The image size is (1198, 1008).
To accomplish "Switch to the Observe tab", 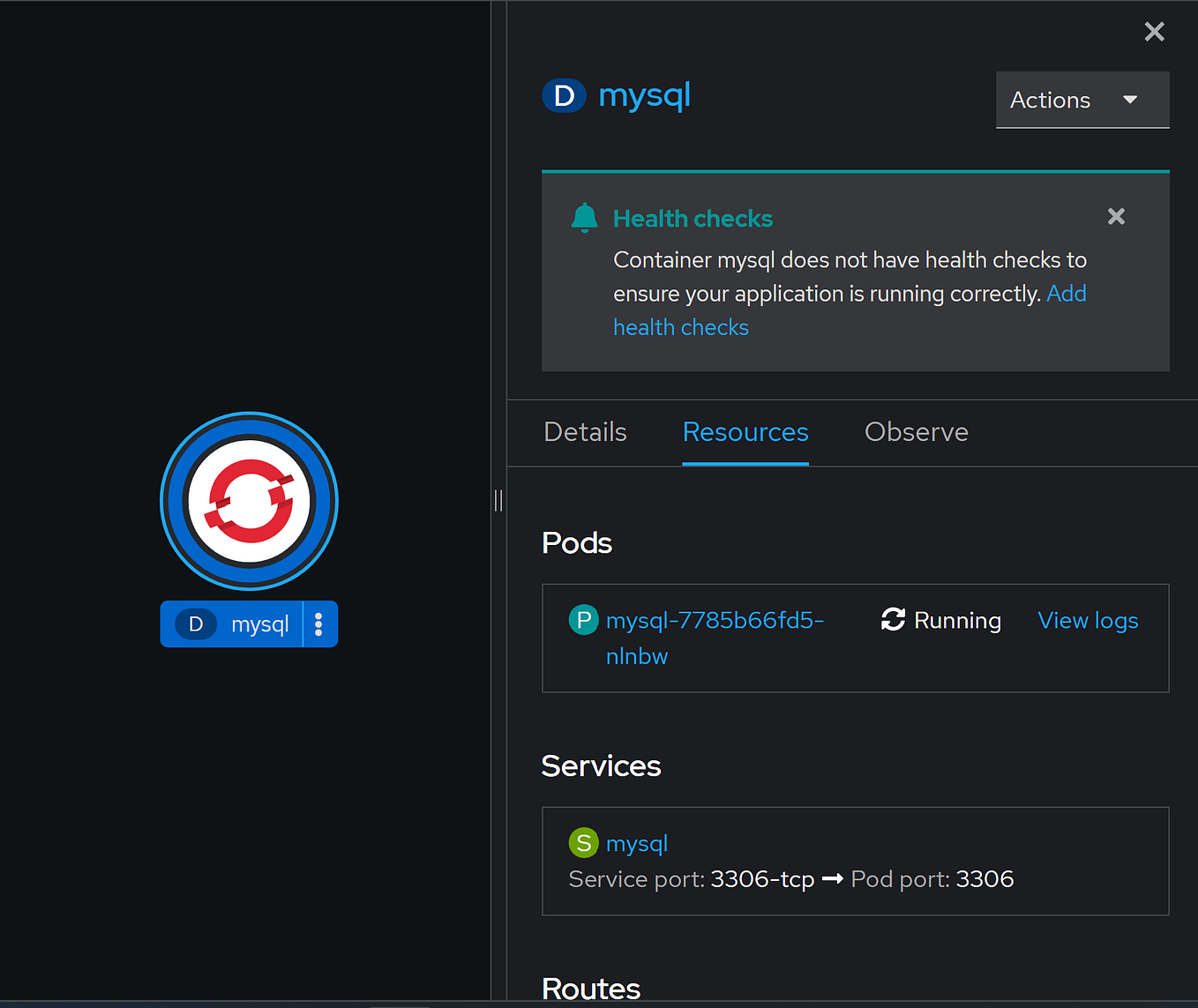I will [x=916, y=432].
